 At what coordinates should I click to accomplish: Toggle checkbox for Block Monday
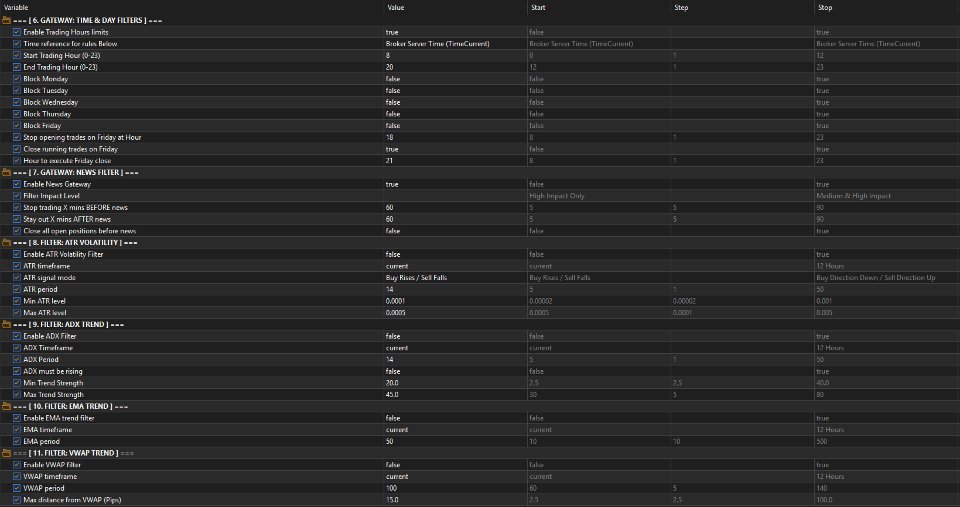coord(17,79)
